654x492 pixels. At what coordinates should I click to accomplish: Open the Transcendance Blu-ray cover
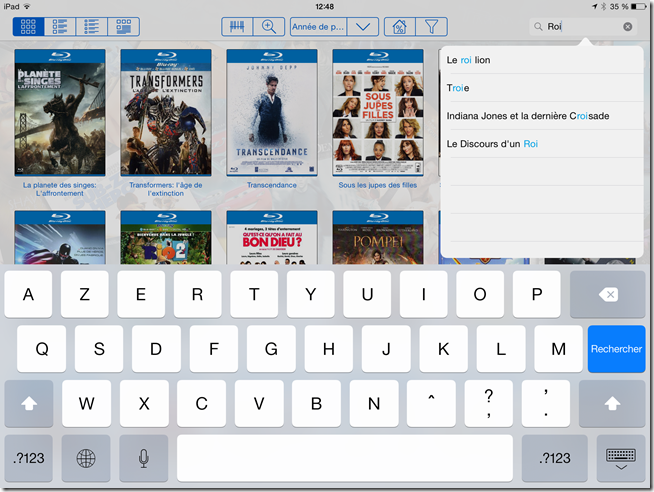272,113
